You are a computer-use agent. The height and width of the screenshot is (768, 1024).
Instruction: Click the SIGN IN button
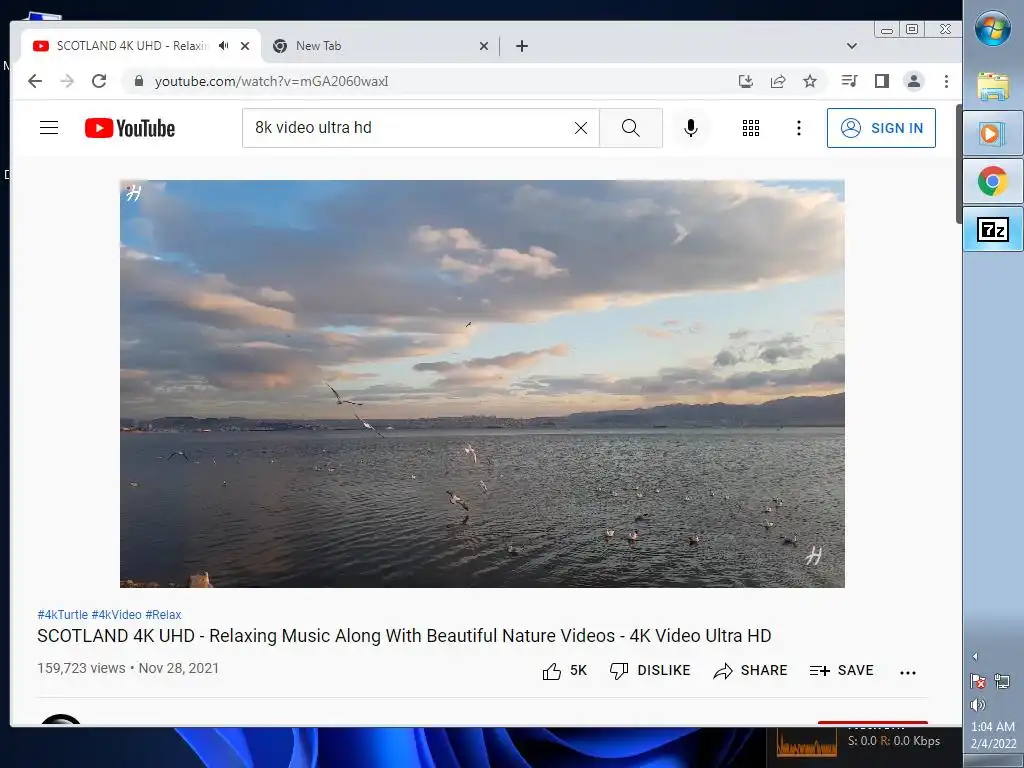881,128
